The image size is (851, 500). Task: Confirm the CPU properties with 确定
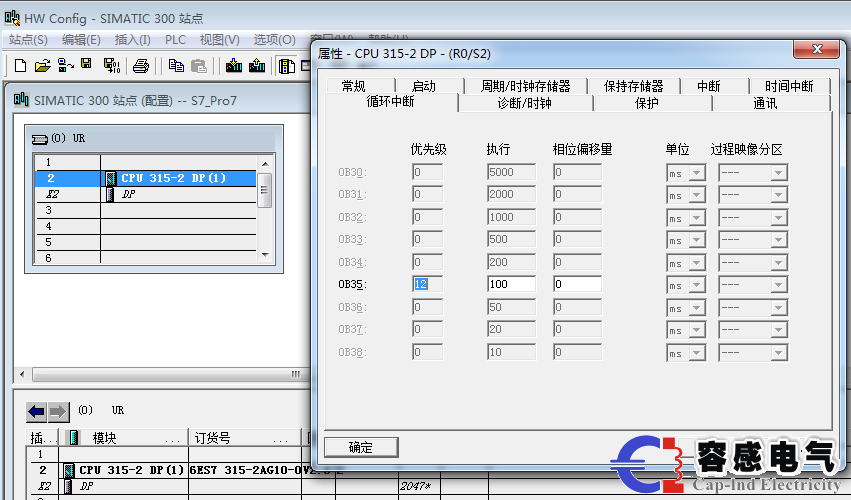click(x=361, y=447)
